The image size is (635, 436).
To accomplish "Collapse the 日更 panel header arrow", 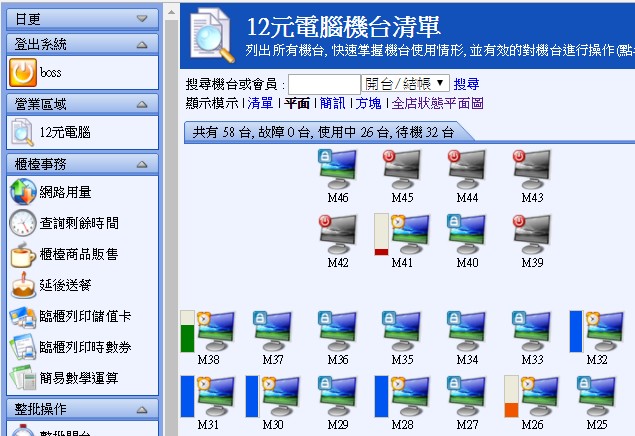I will (142, 19).
